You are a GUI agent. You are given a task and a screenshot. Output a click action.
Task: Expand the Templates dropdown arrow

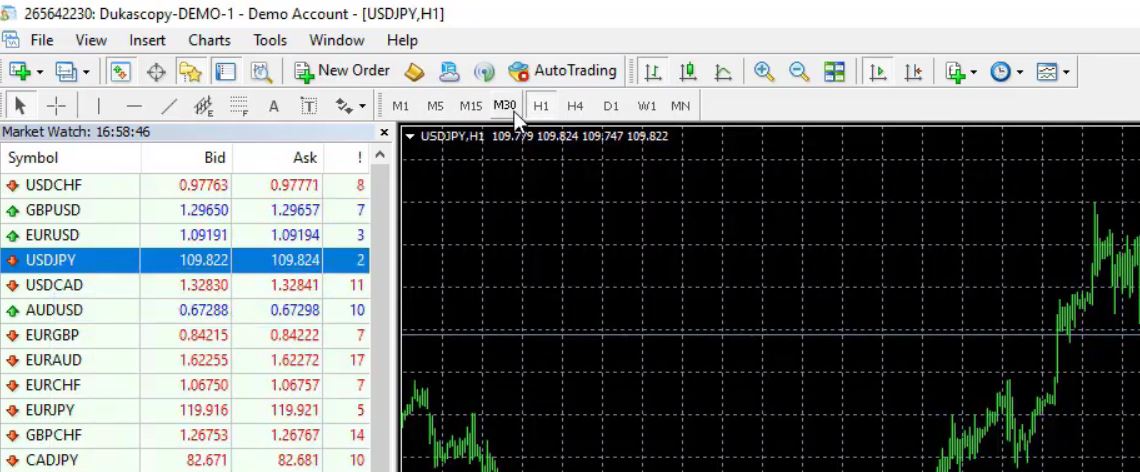1066,72
